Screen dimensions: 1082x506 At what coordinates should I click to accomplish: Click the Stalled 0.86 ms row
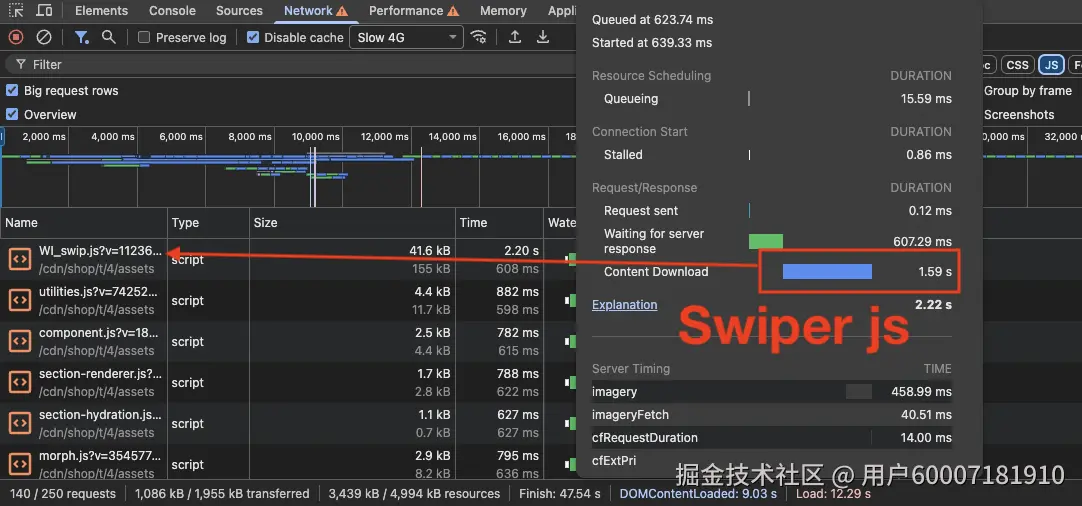click(x=771, y=155)
